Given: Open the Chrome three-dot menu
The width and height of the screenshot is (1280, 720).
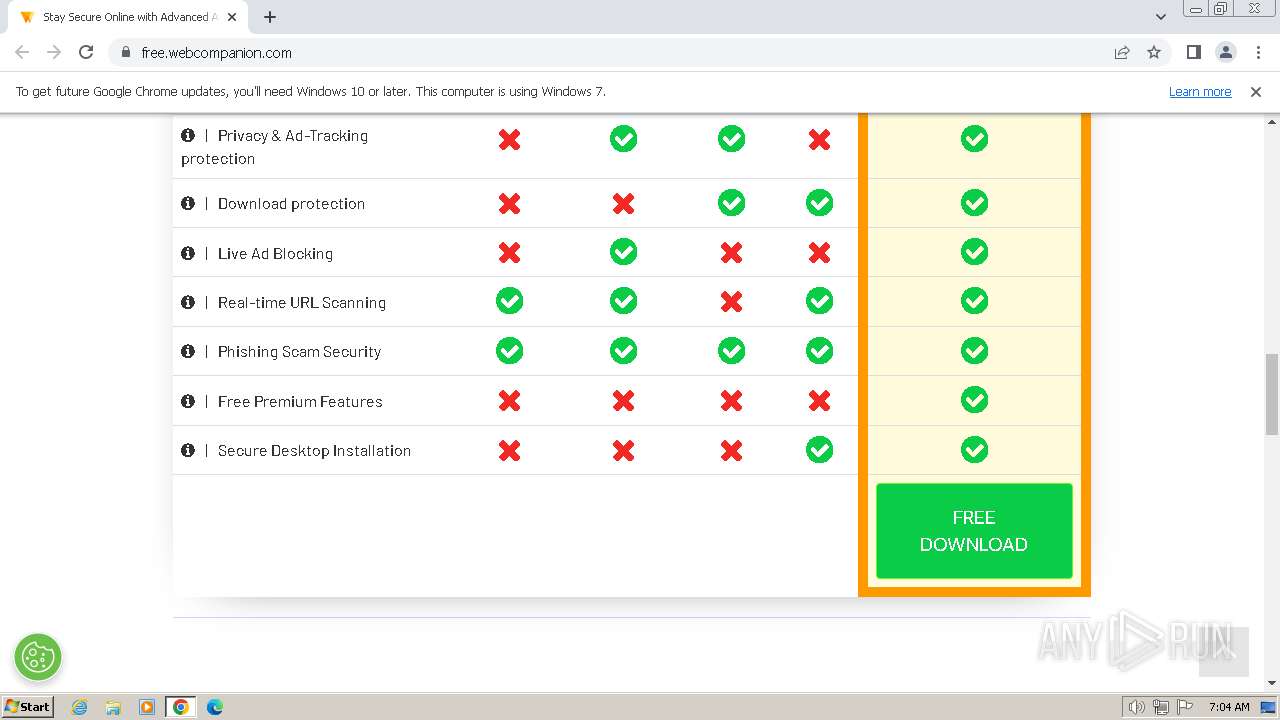Looking at the screenshot, I should (1258, 52).
